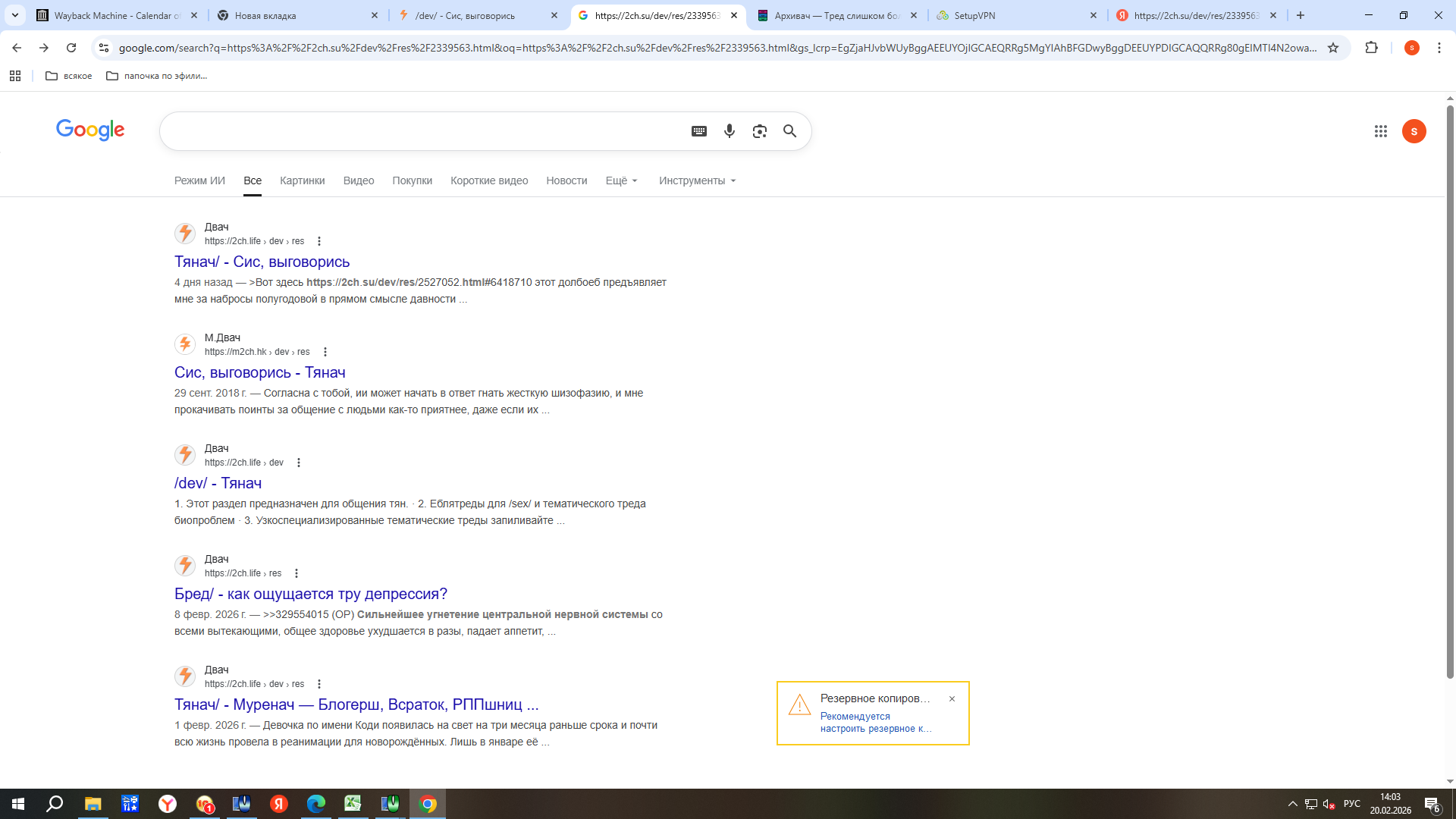Click the magnifier search button

point(790,131)
